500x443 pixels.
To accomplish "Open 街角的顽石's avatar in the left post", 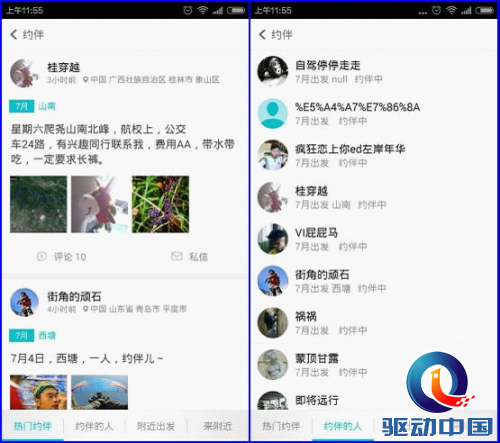I will (x=24, y=302).
